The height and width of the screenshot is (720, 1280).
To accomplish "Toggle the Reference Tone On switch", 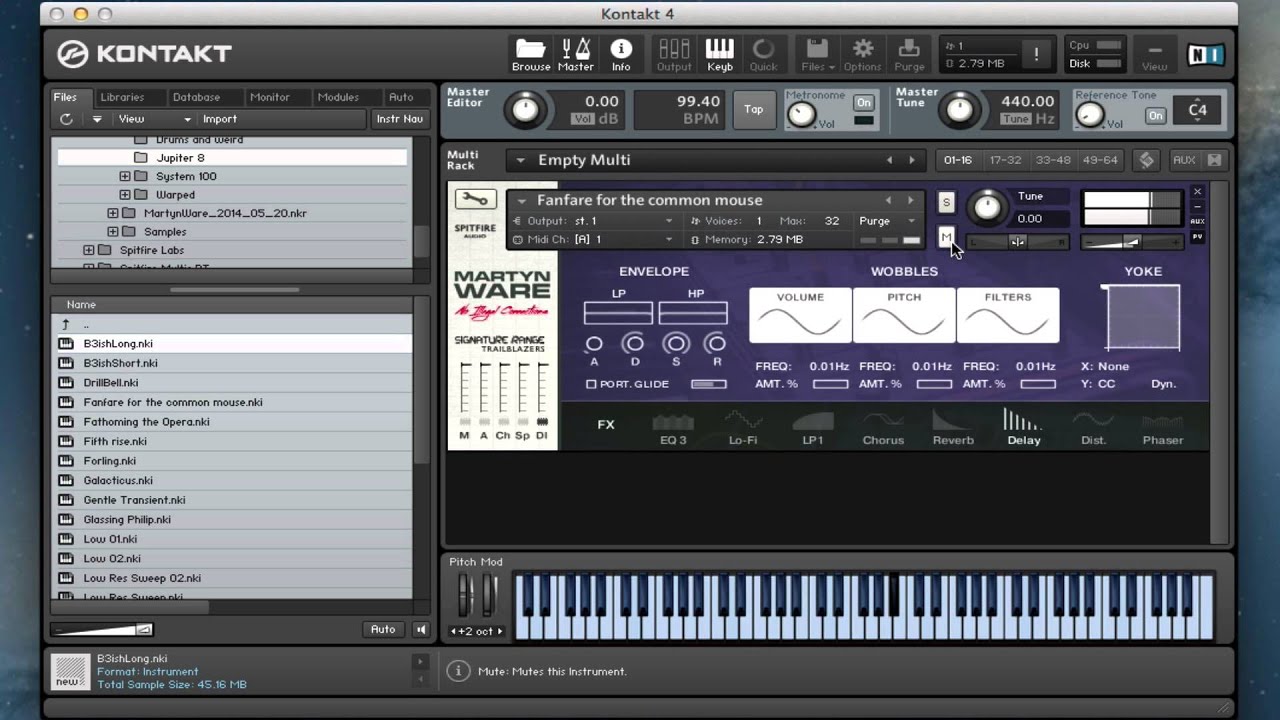I will (1155, 116).
